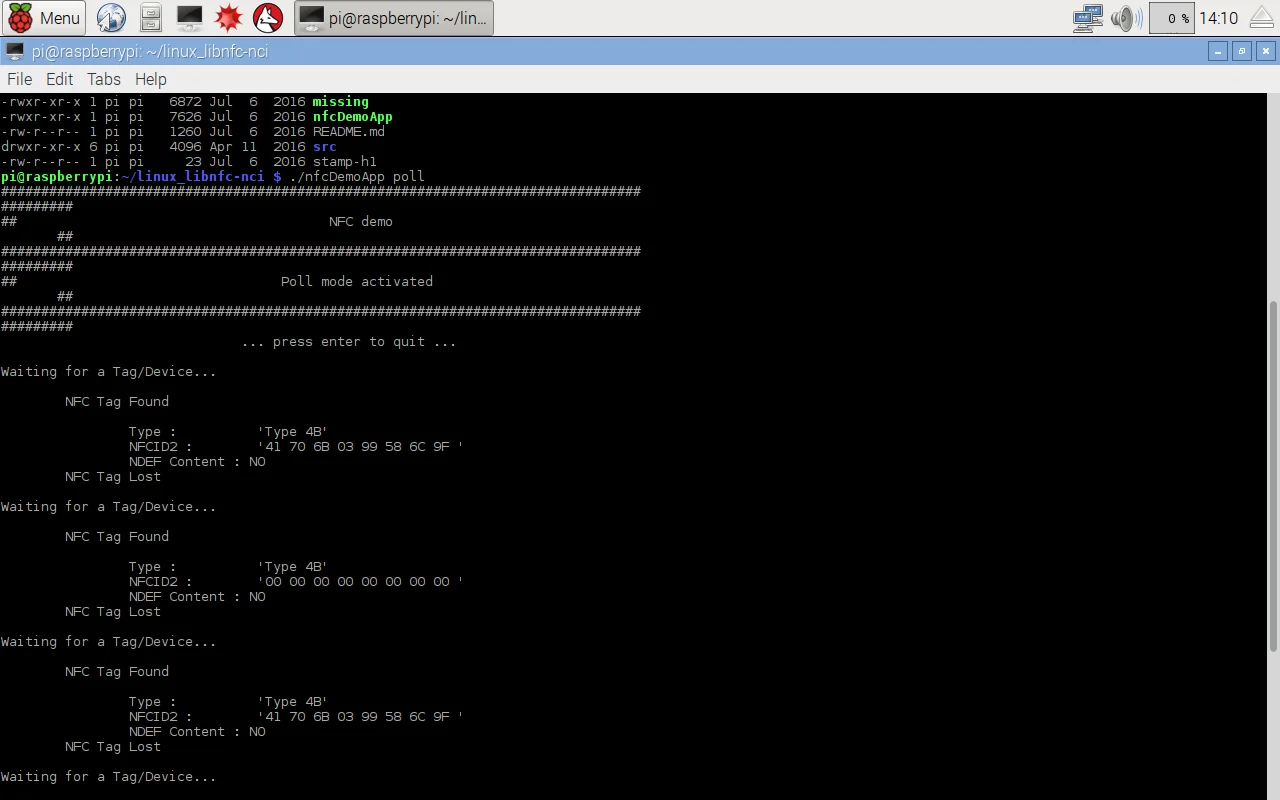
Task: Click the last 'Waiting for a Tag/Device...' line
Action: click(108, 776)
